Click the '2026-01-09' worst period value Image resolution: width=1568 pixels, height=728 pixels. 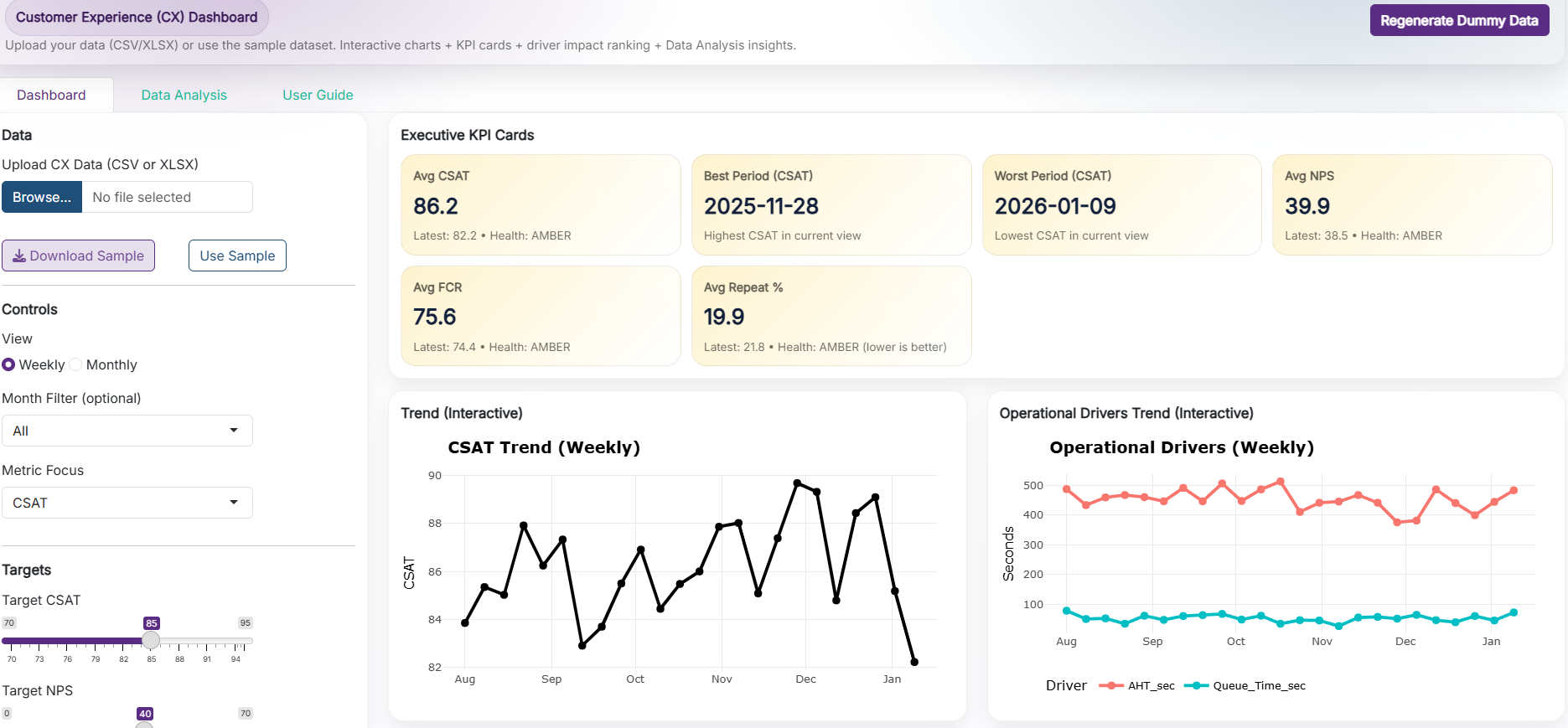(x=1055, y=206)
